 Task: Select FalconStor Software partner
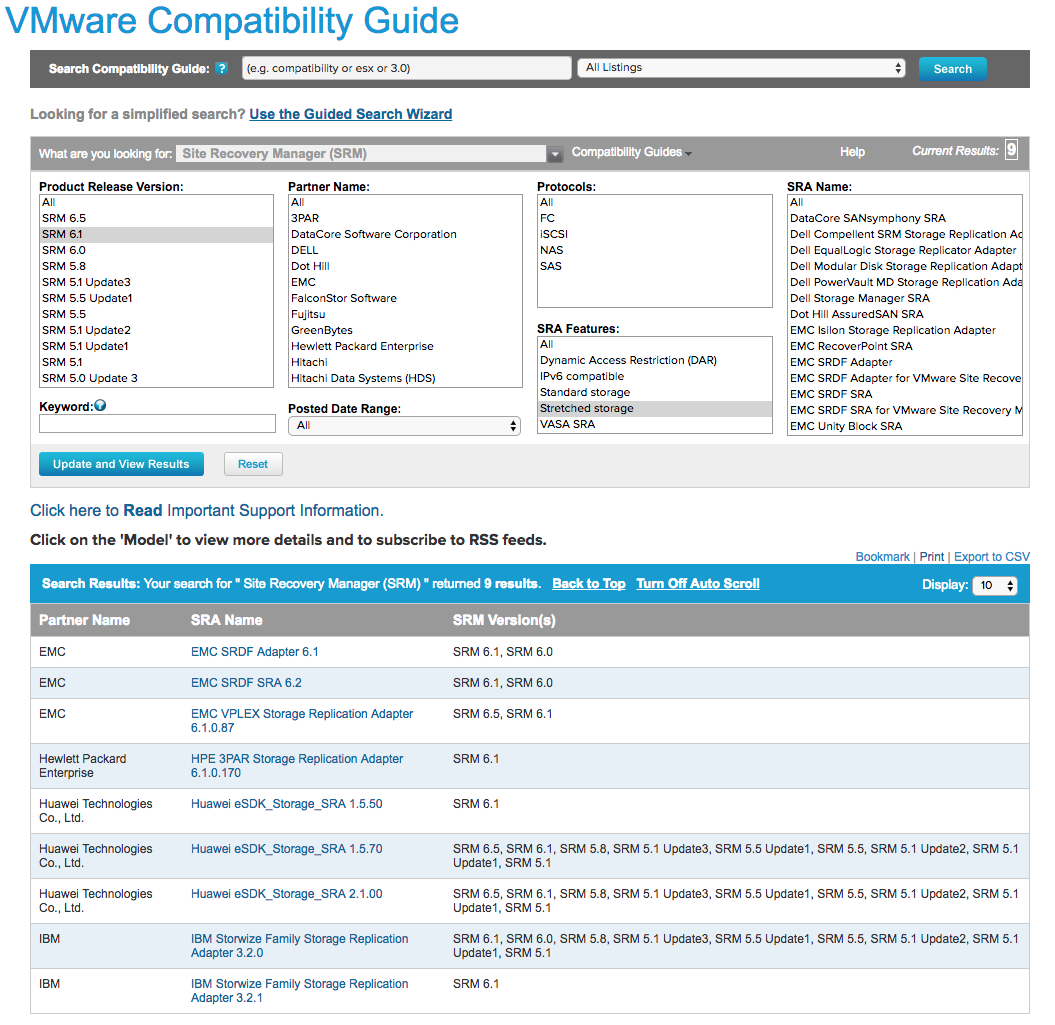405,298
